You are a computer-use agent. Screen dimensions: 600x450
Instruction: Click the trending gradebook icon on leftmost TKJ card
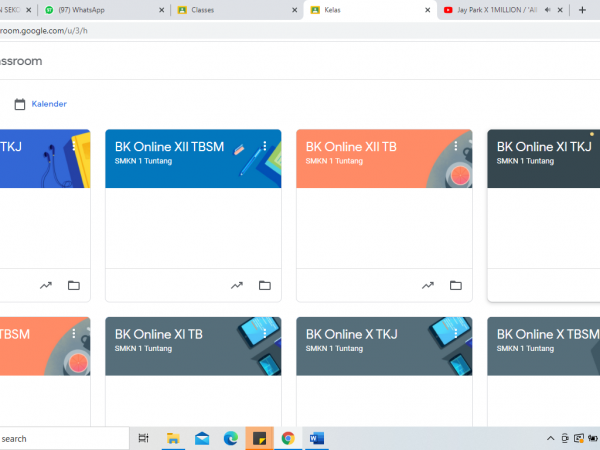[x=46, y=285]
